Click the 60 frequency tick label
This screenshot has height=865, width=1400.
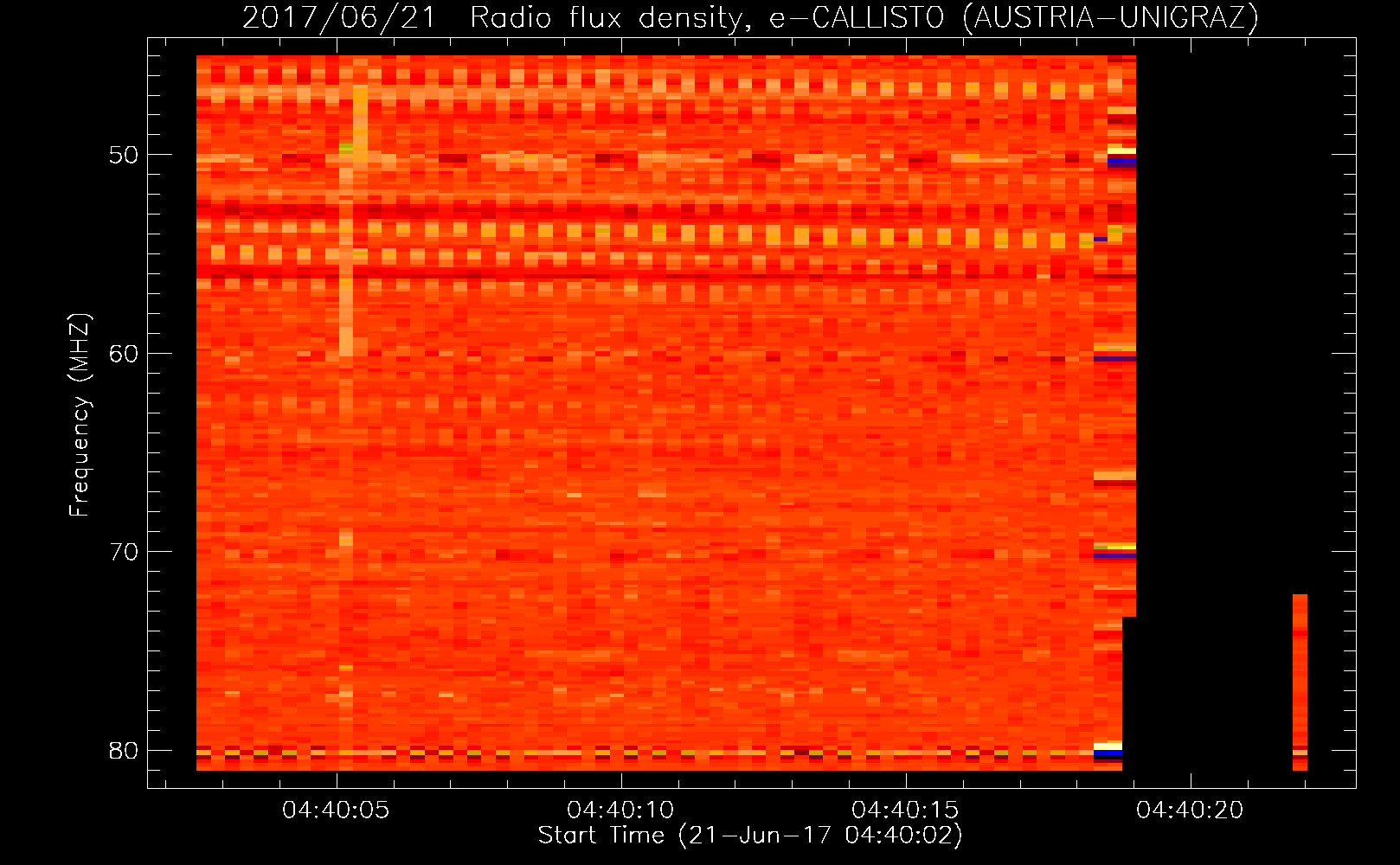124,353
